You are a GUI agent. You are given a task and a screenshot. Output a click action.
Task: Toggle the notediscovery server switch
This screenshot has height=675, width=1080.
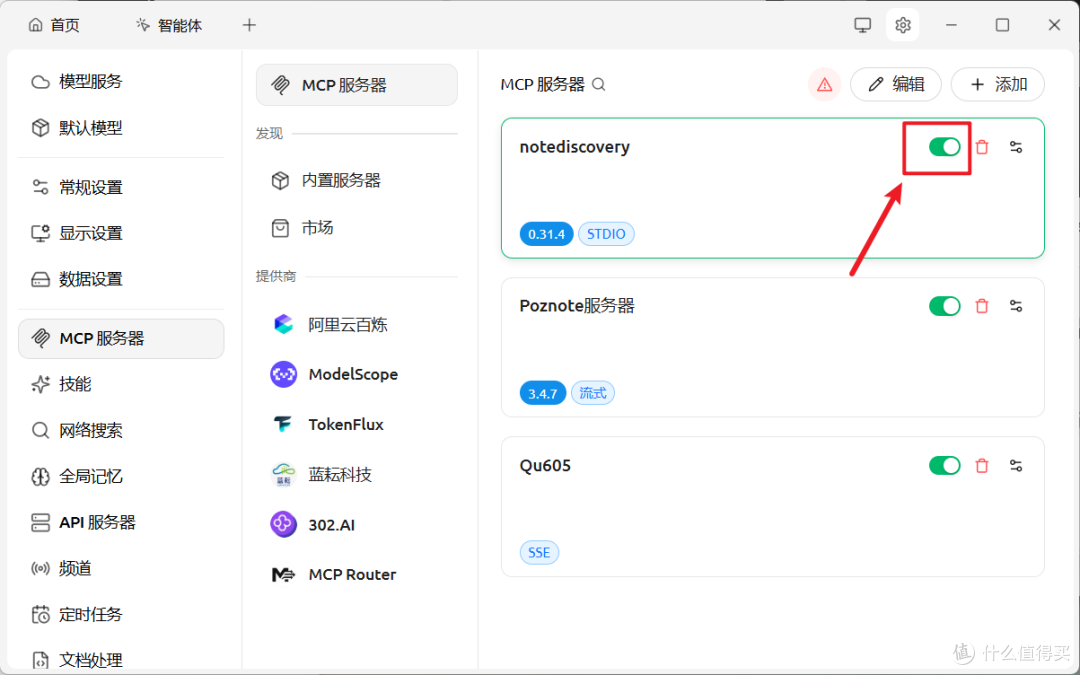[x=944, y=147]
